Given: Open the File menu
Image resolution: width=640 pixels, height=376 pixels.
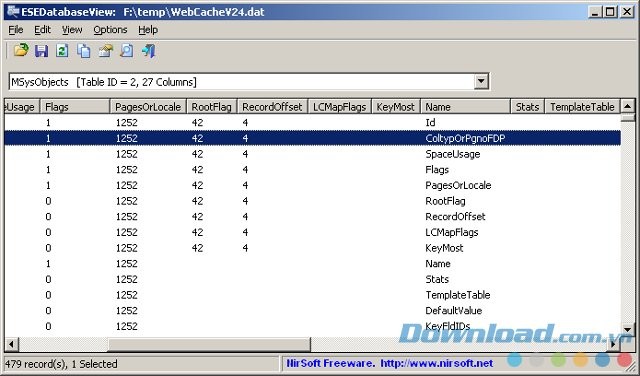Looking at the screenshot, I should [x=16, y=30].
